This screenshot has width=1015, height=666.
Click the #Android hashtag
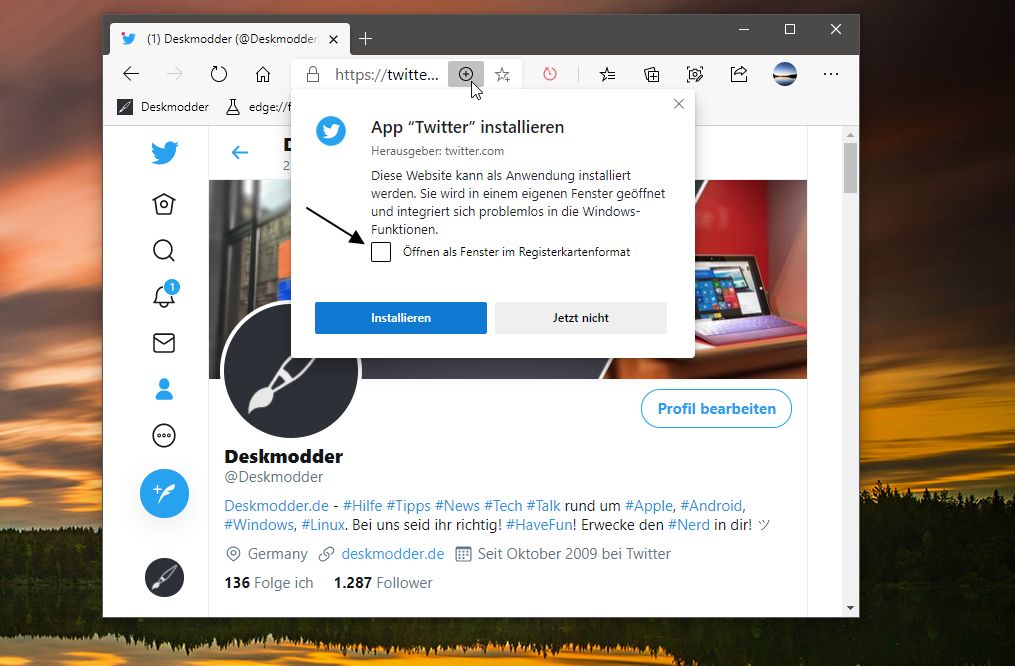(711, 505)
